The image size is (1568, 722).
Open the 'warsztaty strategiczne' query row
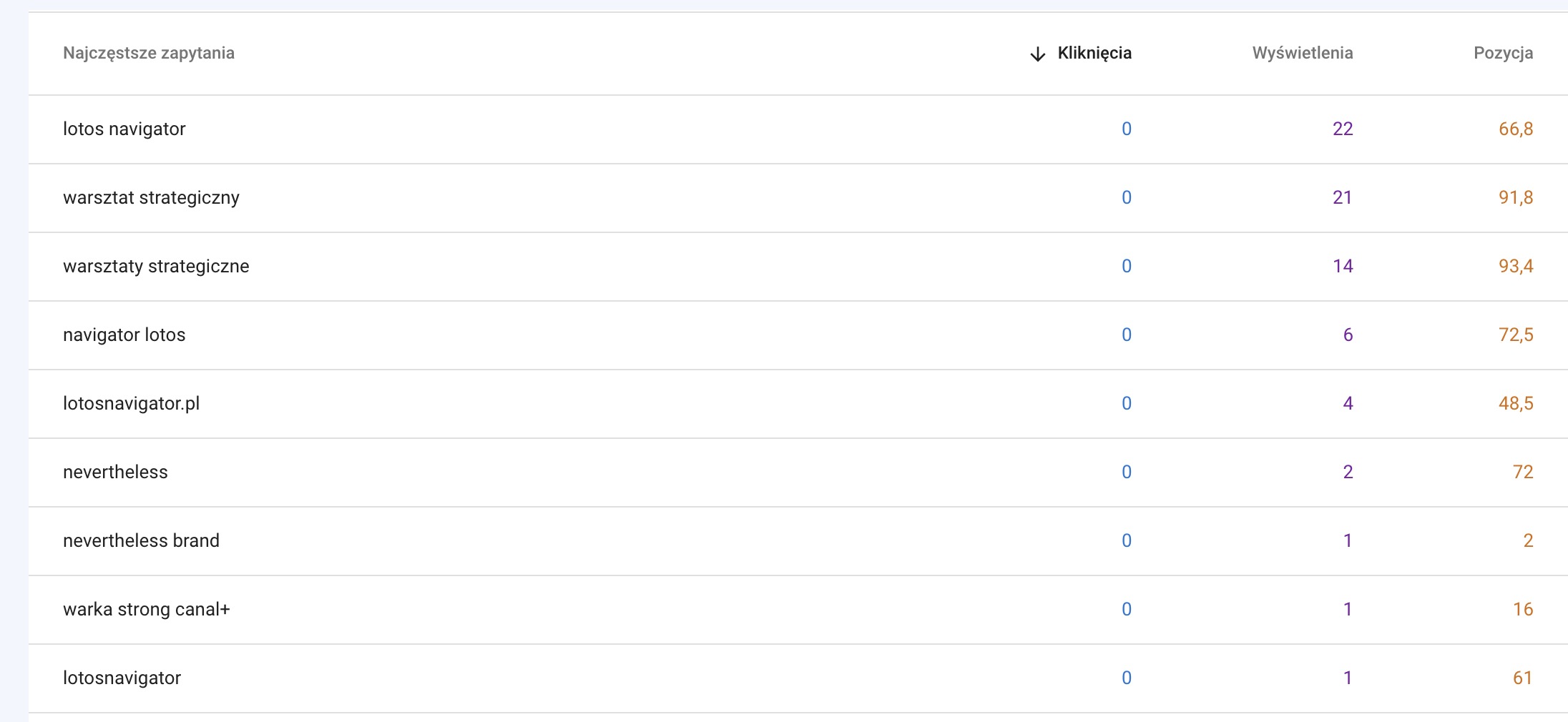[x=156, y=266]
